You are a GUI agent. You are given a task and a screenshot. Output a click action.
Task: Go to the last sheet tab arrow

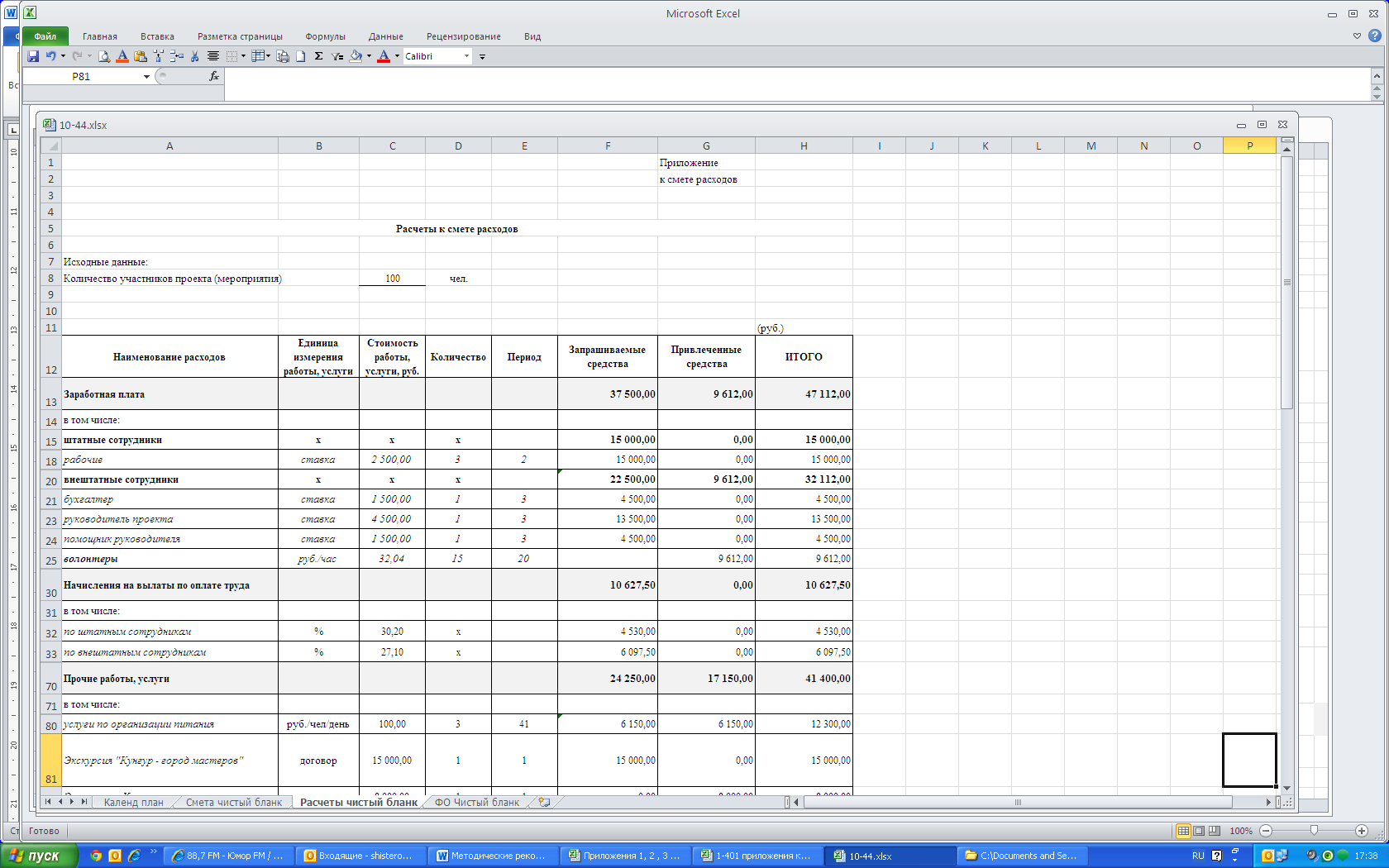click(84, 802)
